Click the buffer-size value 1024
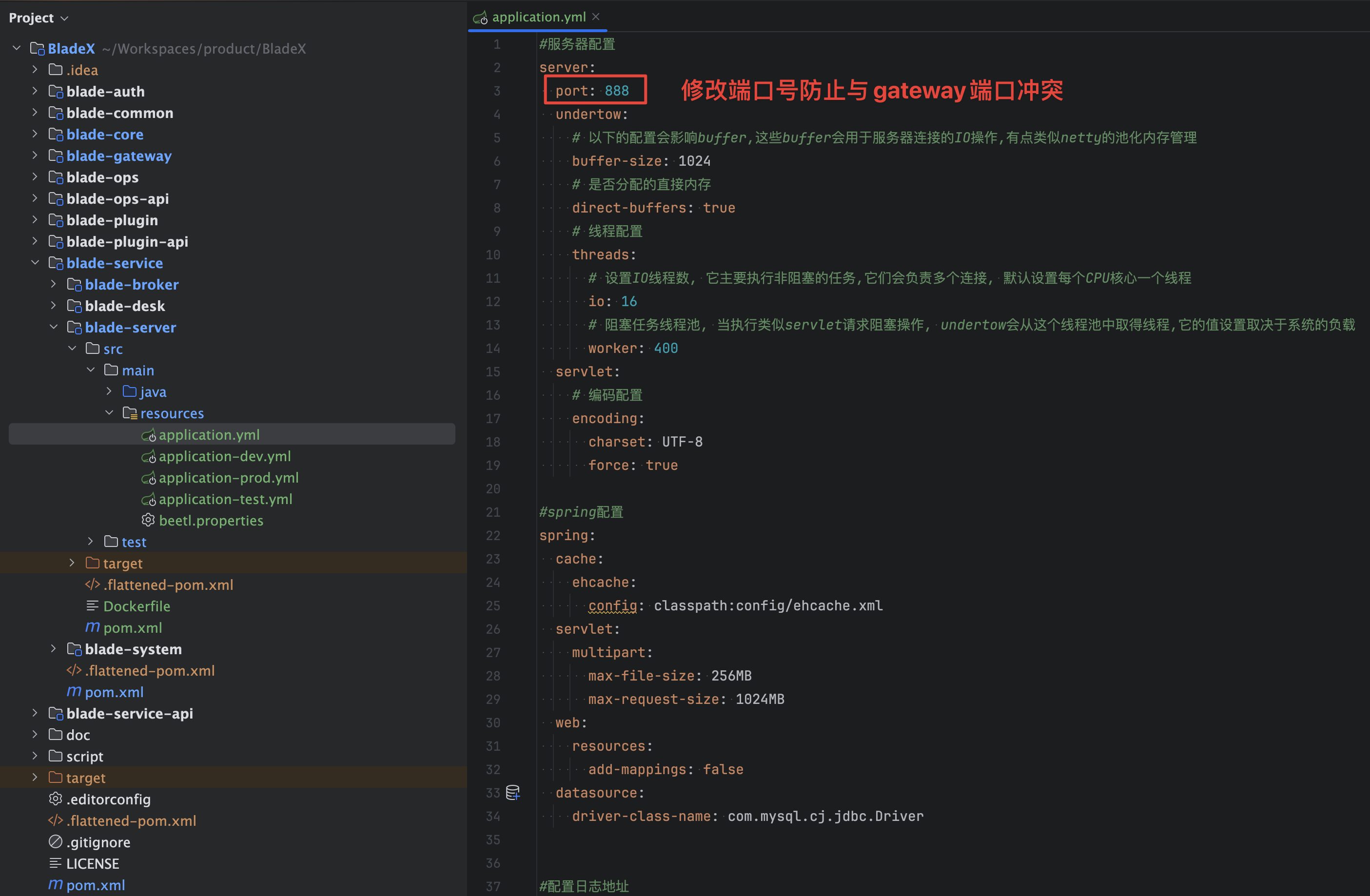Viewport: 1370px width, 896px height. pyautogui.click(x=694, y=161)
